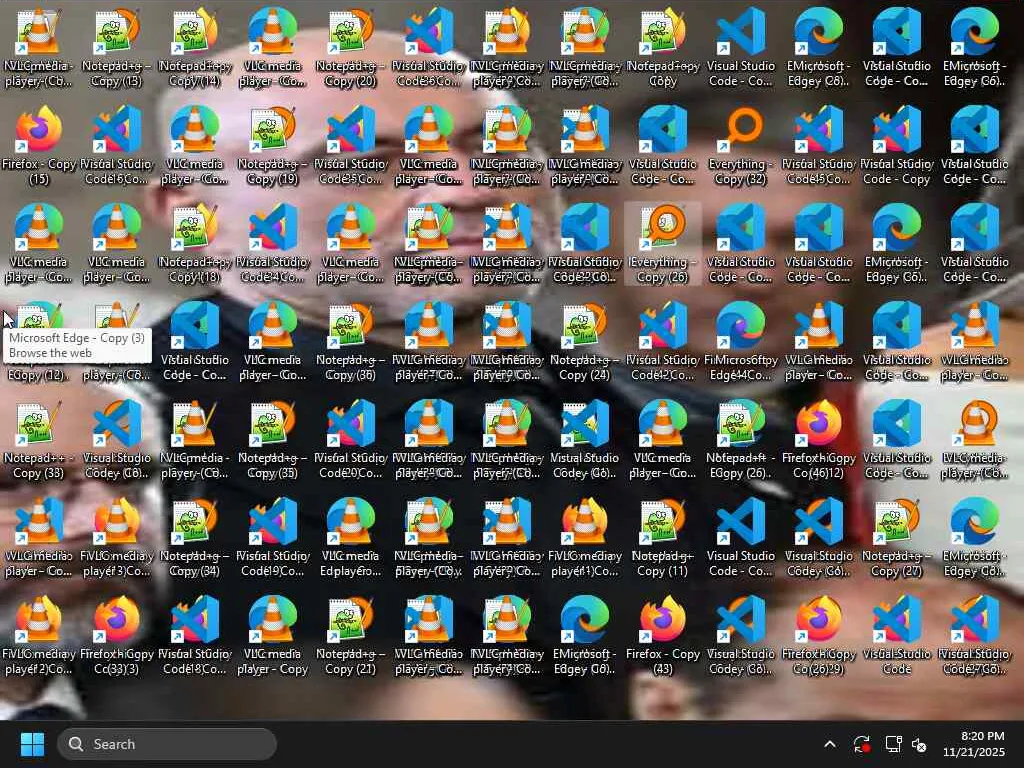Click the muted volume tray icon

click(919, 744)
